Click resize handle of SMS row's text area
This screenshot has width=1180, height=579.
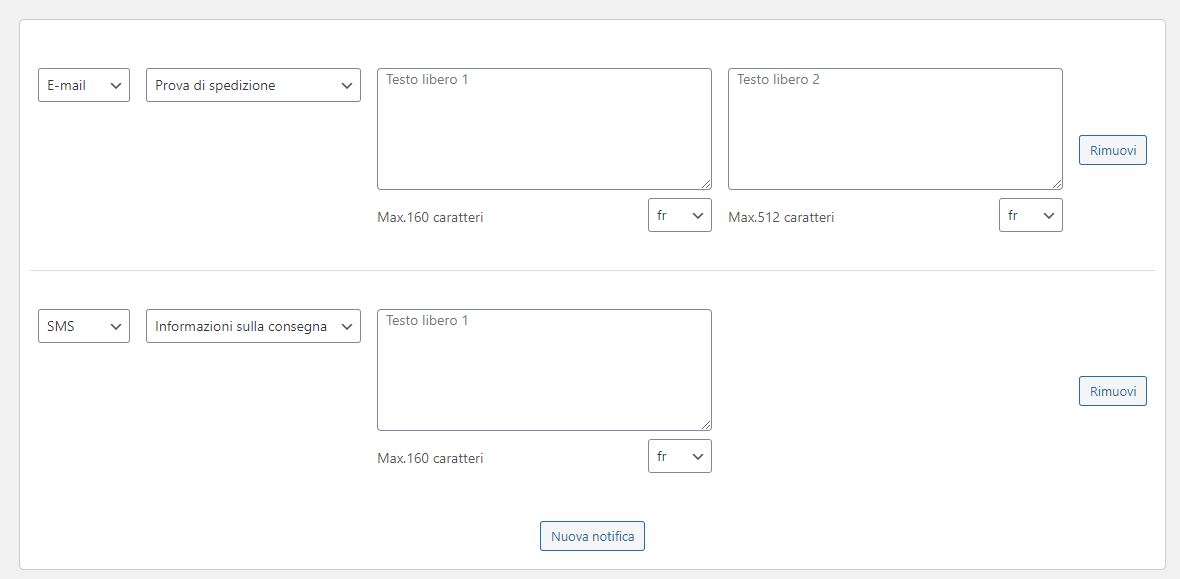706,425
